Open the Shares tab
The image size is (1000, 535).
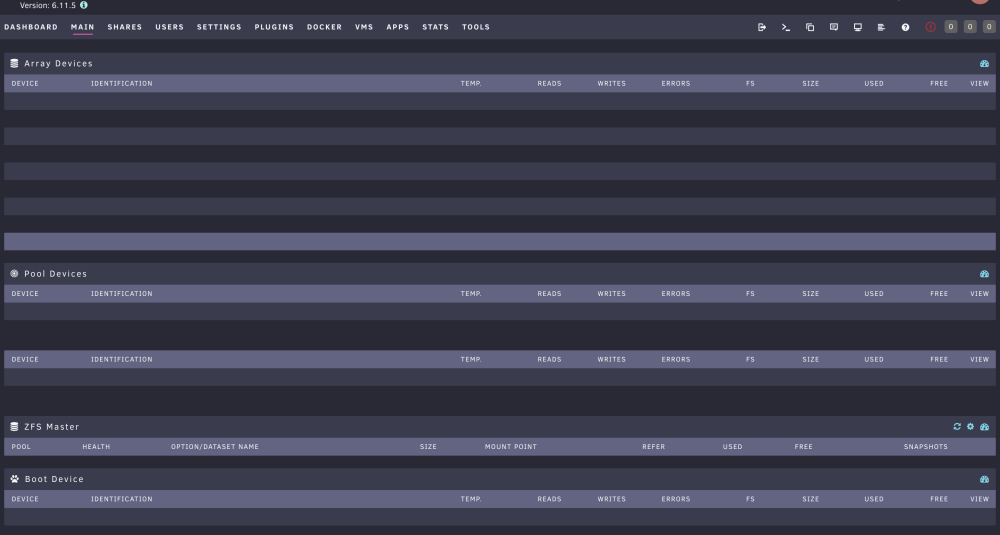point(124,27)
